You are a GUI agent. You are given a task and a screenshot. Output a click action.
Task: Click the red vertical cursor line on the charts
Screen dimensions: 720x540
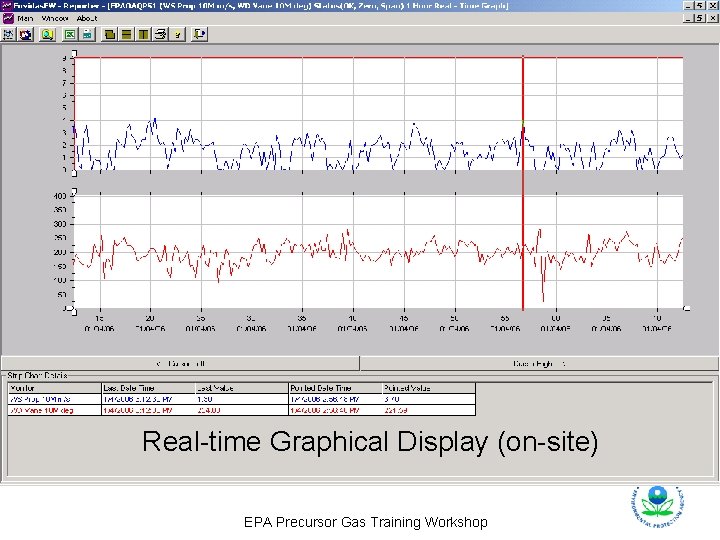(x=523, y=184)
